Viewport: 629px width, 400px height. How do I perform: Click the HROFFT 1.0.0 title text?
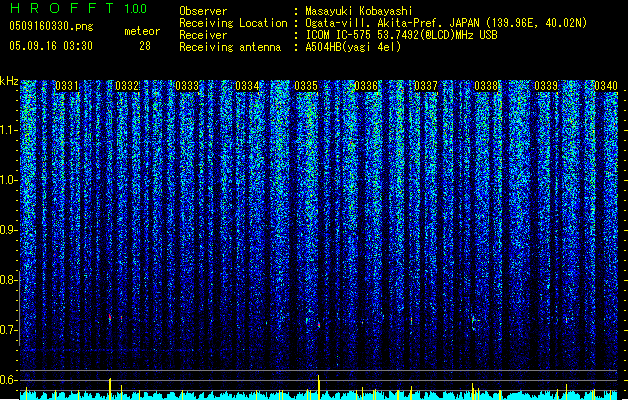pyautogui.click(x=78, y=8)
